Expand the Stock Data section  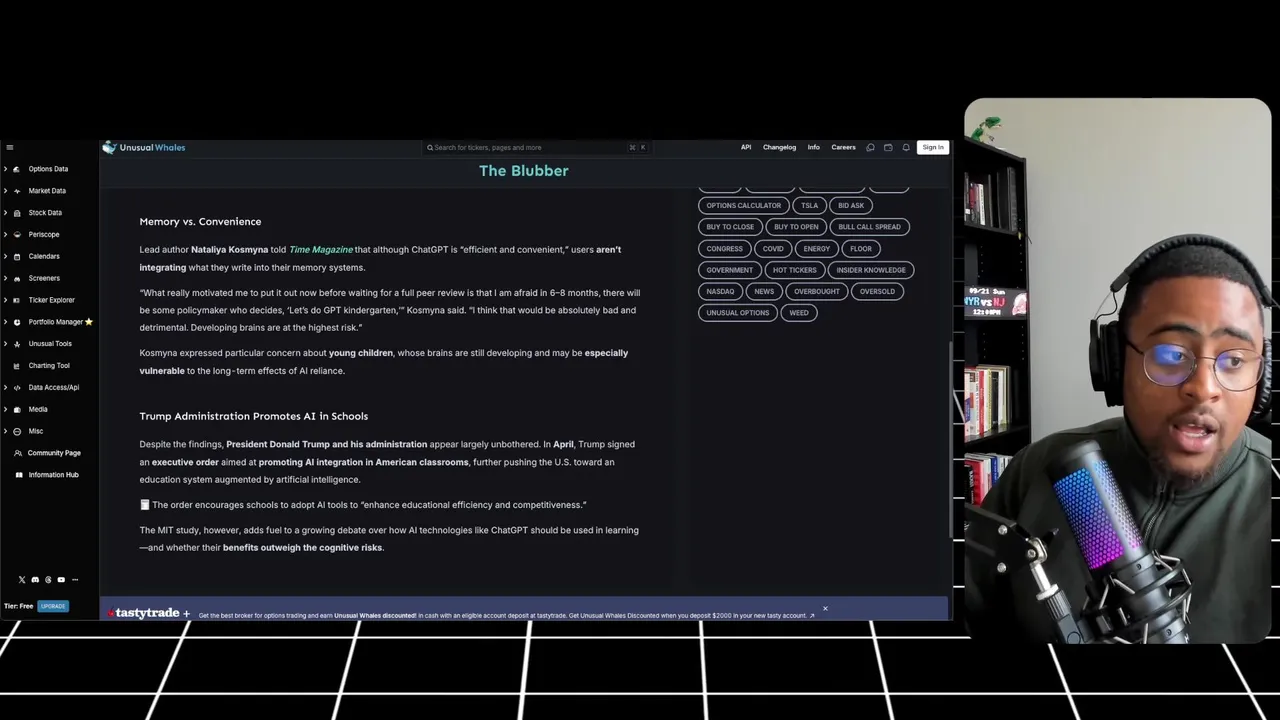[x=6, y=213]
